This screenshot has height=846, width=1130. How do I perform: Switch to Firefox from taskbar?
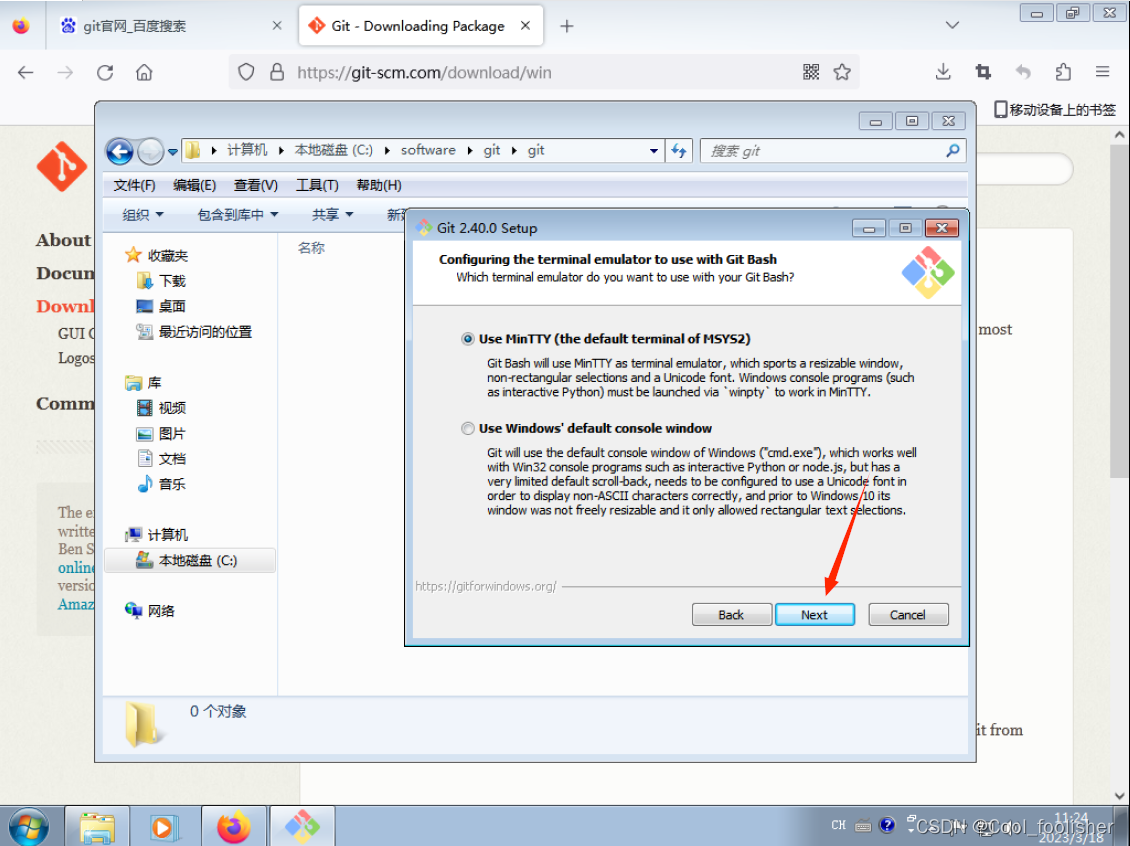click(x=233, y=827)
